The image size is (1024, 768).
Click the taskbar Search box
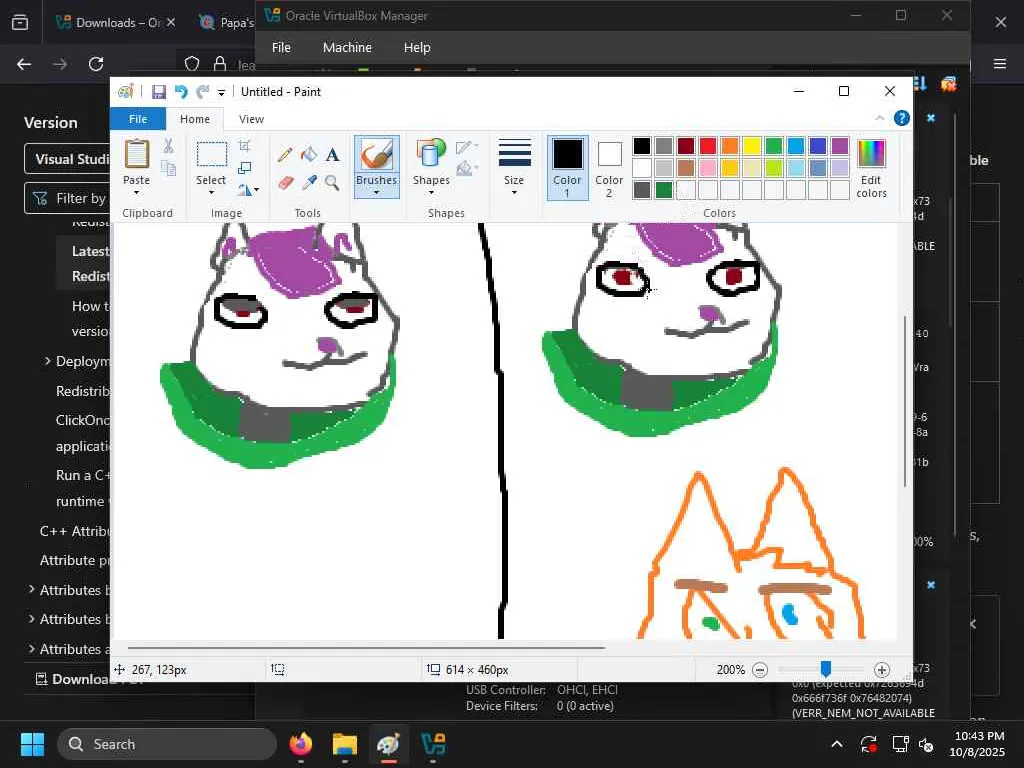[167, 744]
